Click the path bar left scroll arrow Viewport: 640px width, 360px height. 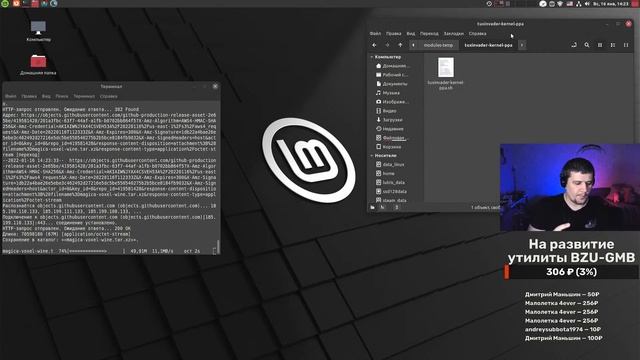(x=413, y=45)
